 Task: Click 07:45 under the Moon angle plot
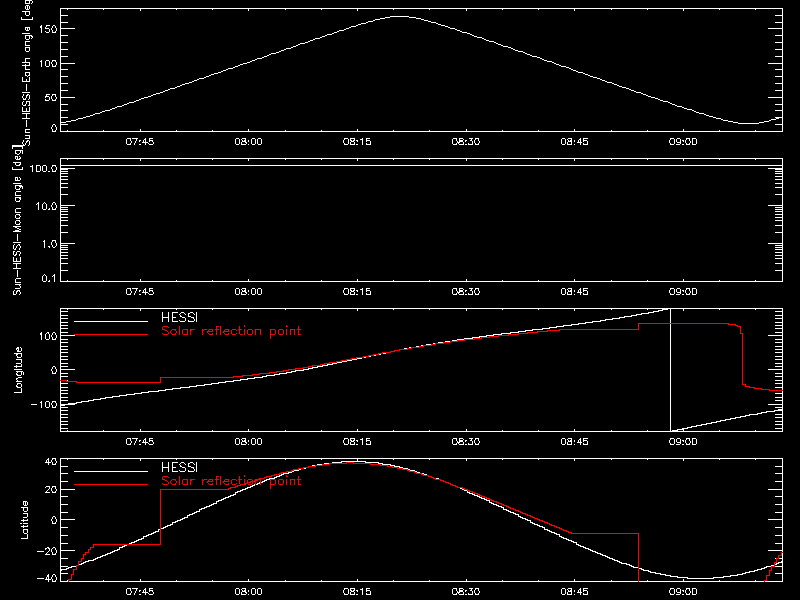click(140, 292)
